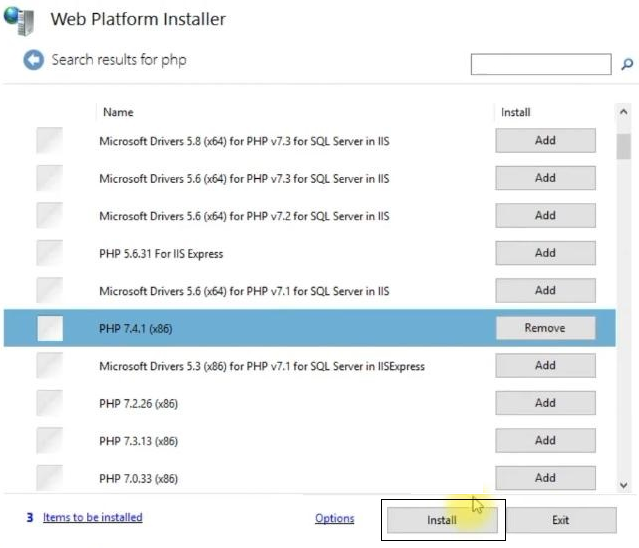639x548 pixels.
Task: Click product icon for PHP 7.0.33 (x86)
Action: tap(50, 478)
